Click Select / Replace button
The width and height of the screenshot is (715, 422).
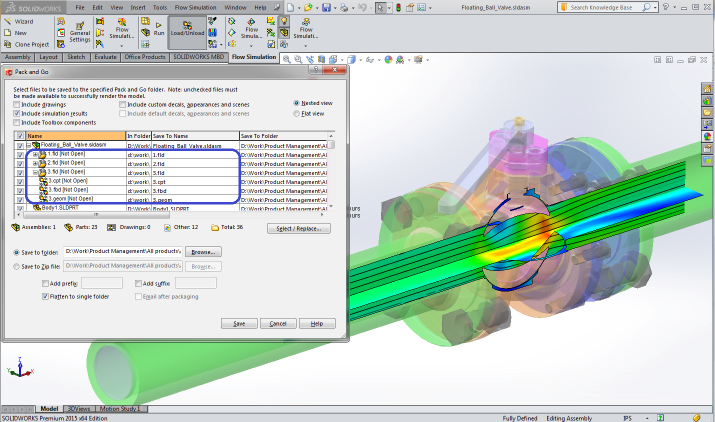point(299,229)
